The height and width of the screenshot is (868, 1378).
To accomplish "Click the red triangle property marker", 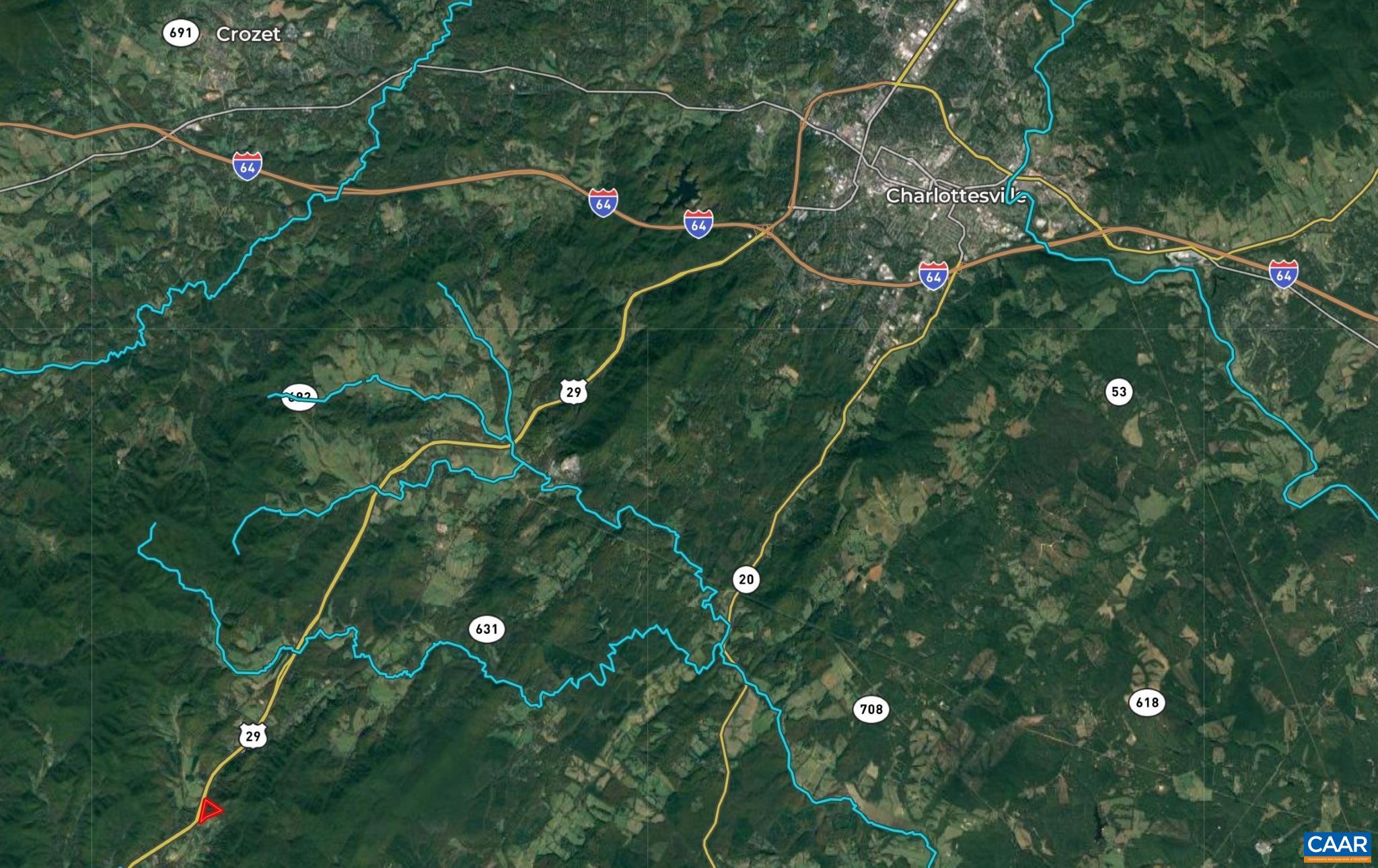I will click(x=209, y=810).
